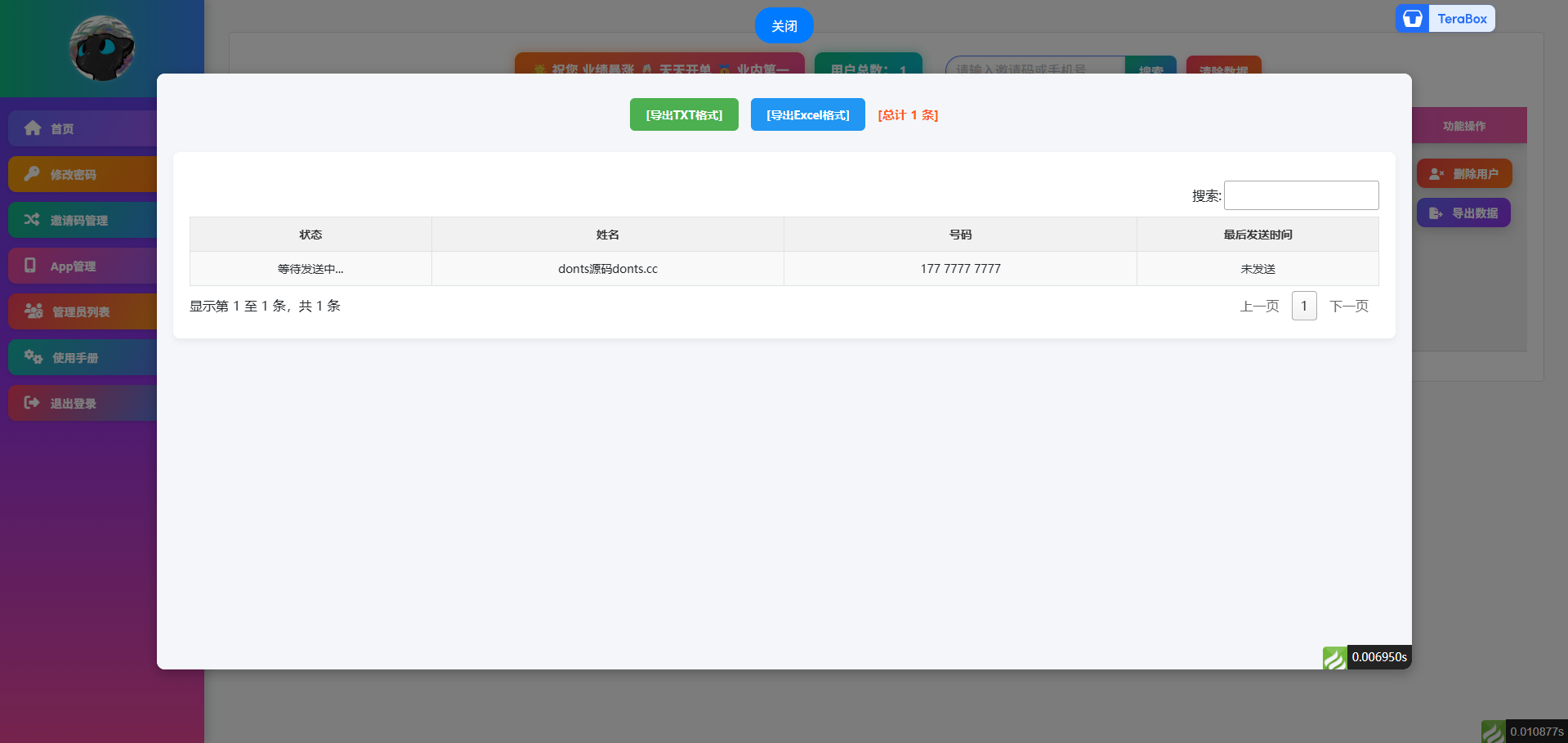Sort table by 姓名 column header
Screen dimensions: 1568x743
(607, 235)
